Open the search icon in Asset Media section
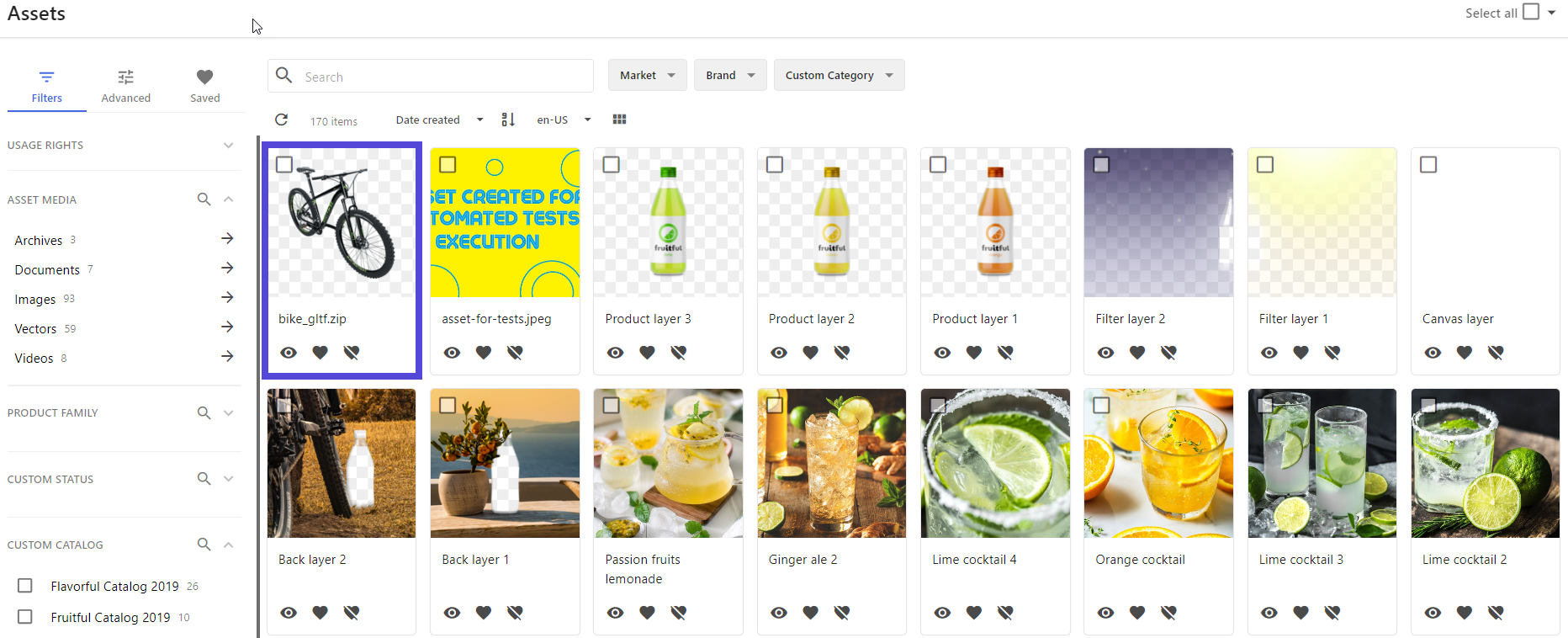The image size is (1568, 638). point(204,199)
